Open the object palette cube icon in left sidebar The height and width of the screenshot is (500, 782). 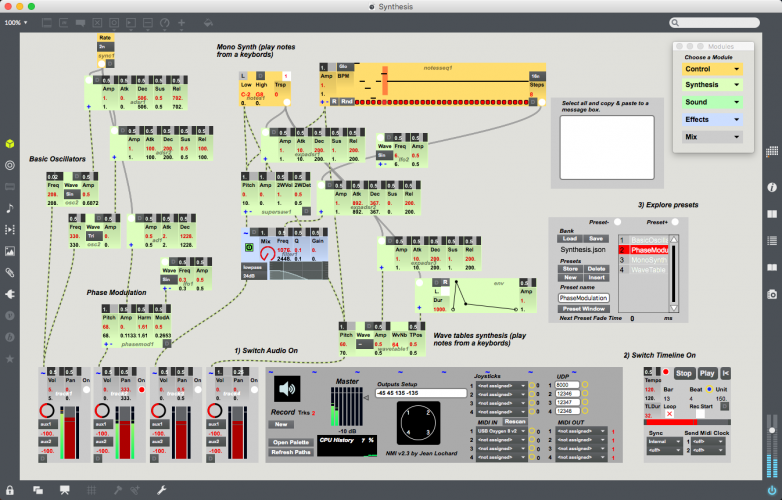(x=9, y=144)
